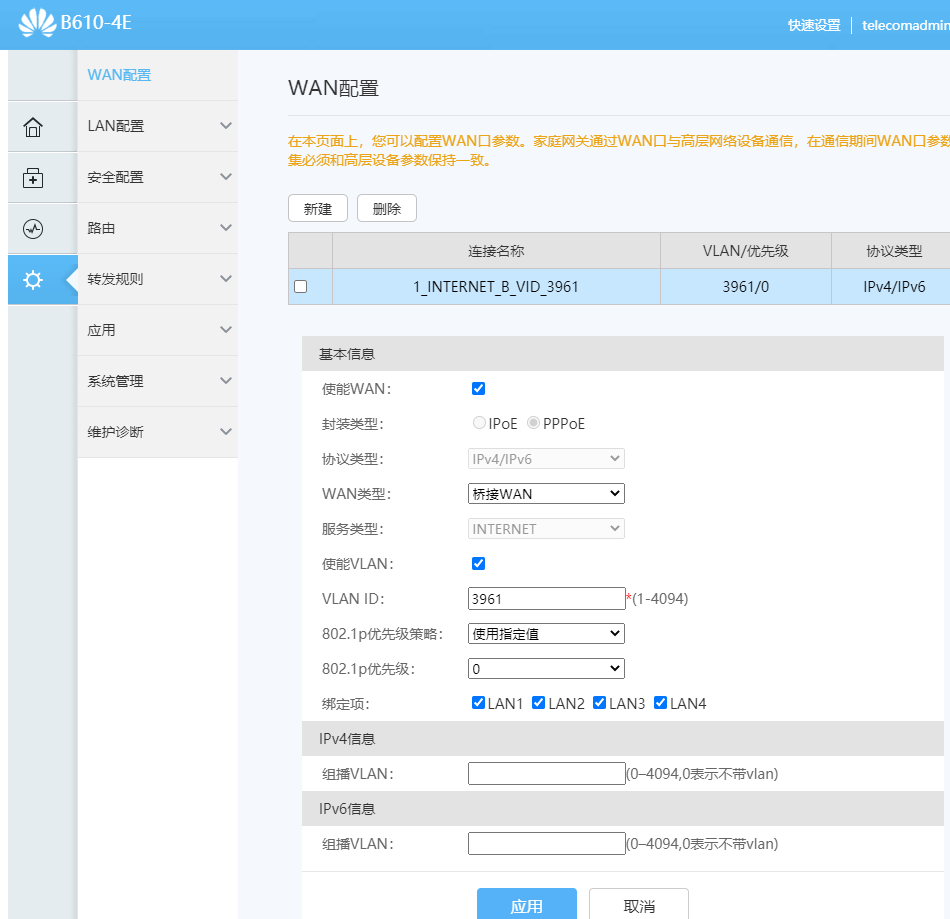The image size is (950, 919).
Task: Click the 新建 button
Action: click(317, 208)
